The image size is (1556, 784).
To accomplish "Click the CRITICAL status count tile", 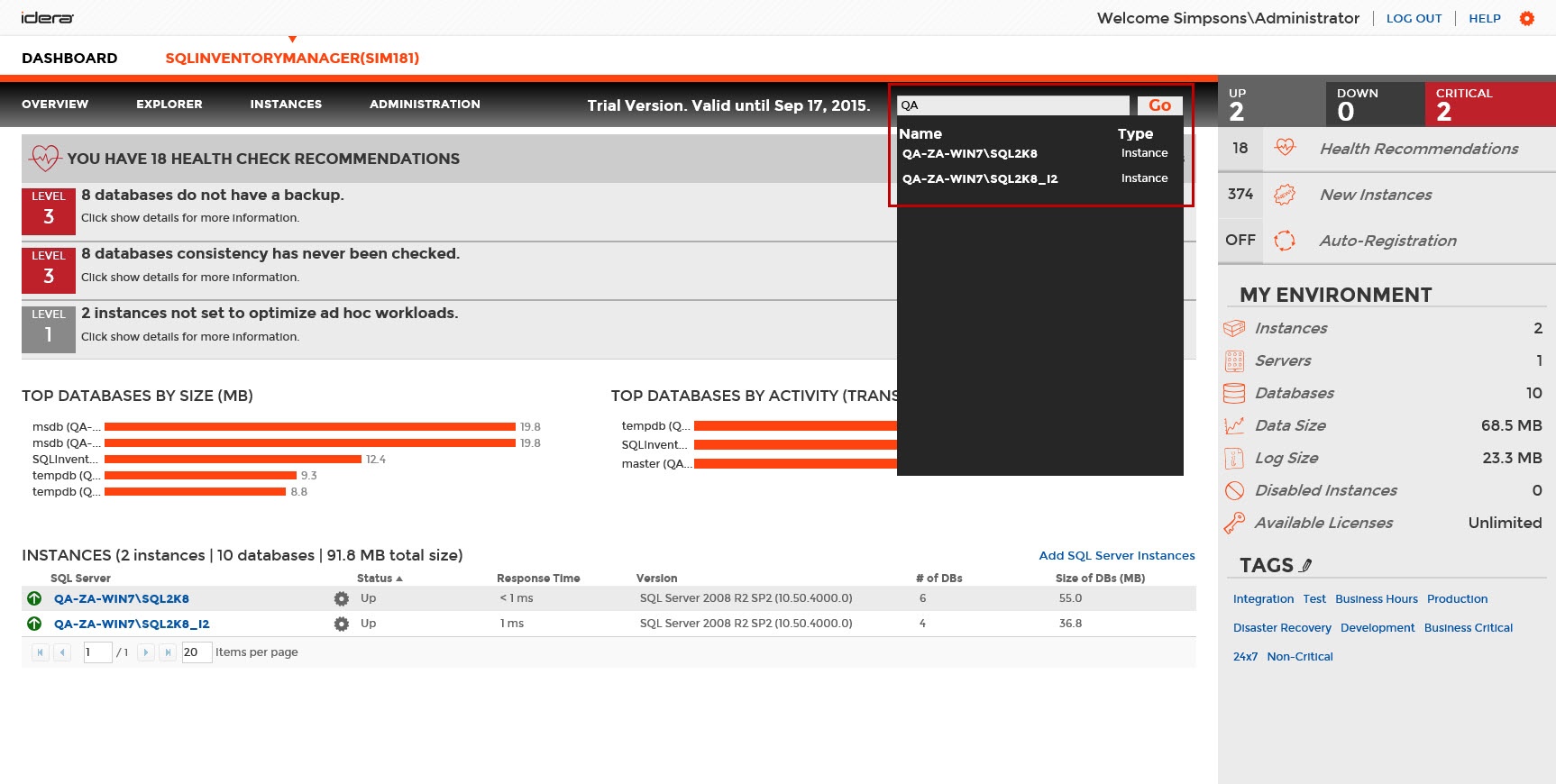I will [1490, 105].
